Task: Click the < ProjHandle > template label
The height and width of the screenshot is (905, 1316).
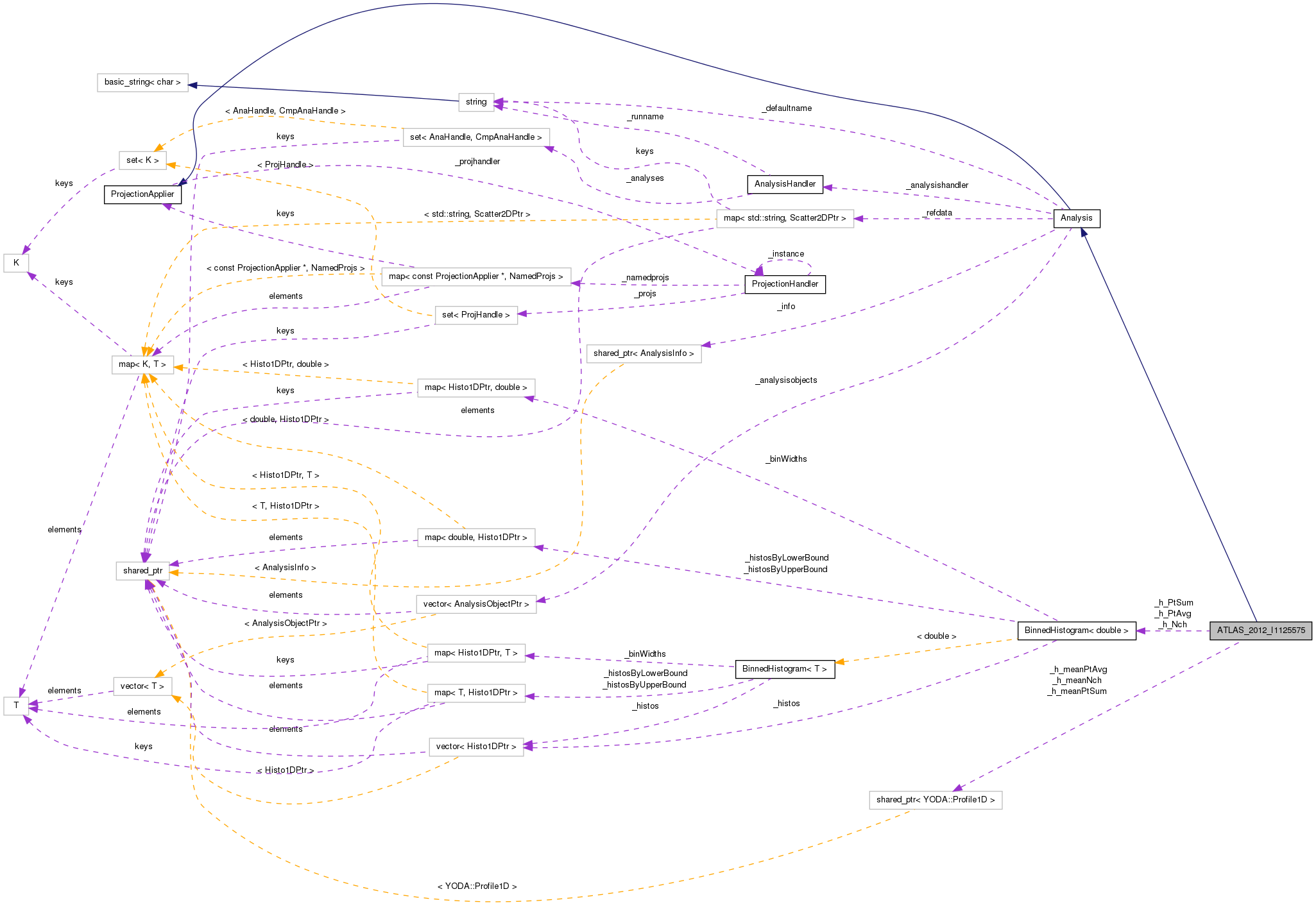Action: [x=286, y=165]
